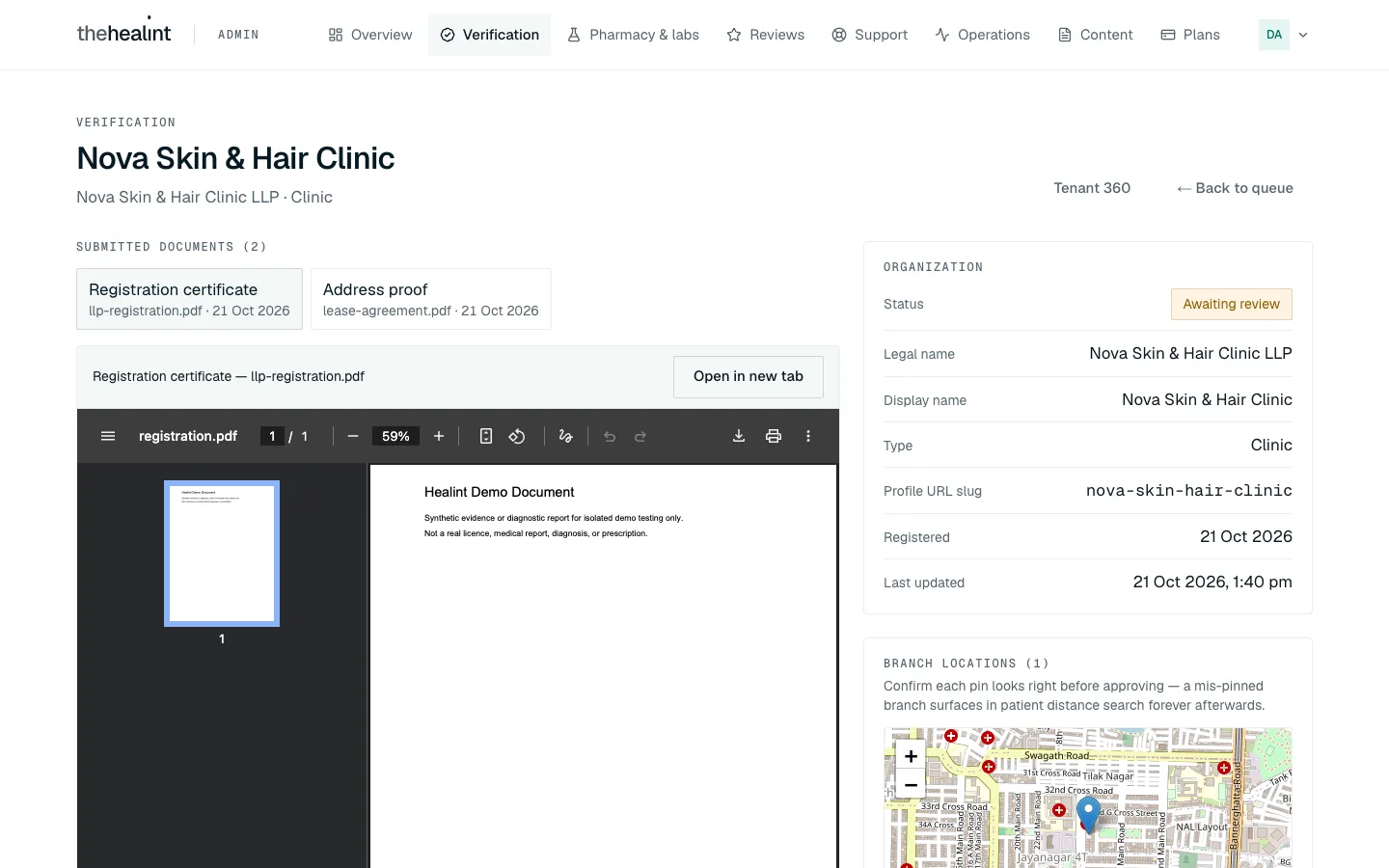Download registration.pdf
The width and height of the screenshot is (1389, 868).
pos(739,436)
